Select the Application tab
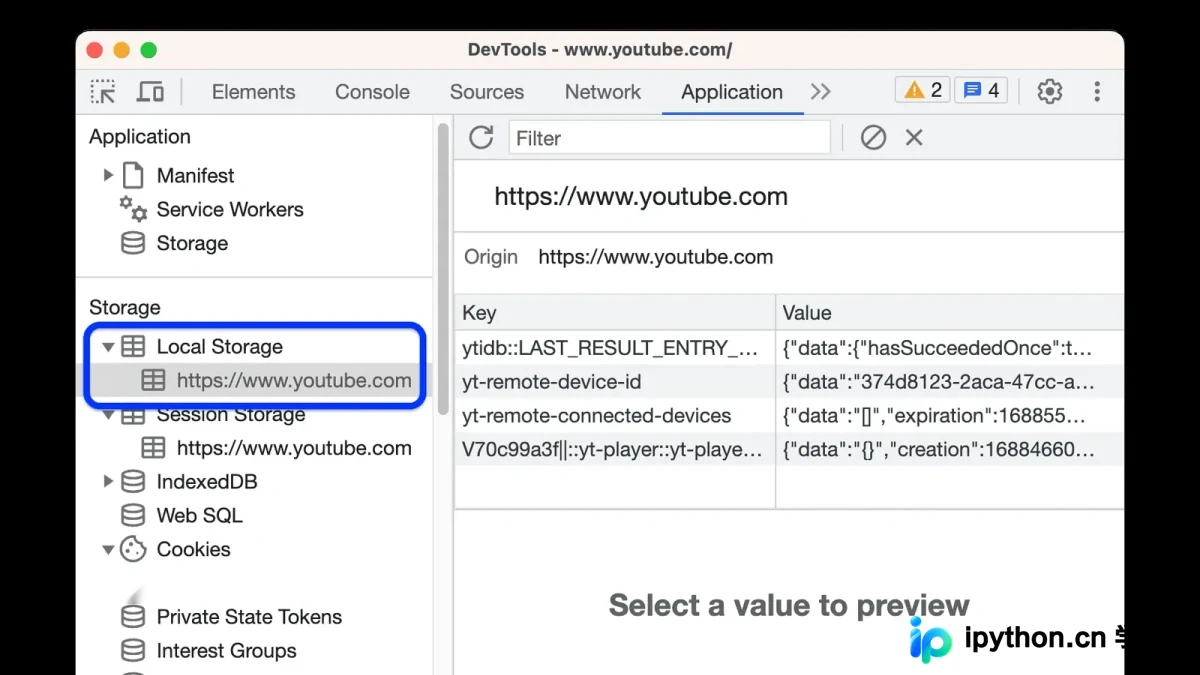This screenshot has width=1200, height=675. tap(732, 91)
